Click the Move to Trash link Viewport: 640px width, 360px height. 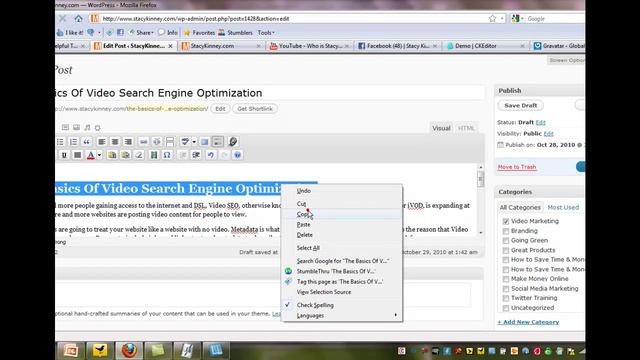[x=517, y=167]
